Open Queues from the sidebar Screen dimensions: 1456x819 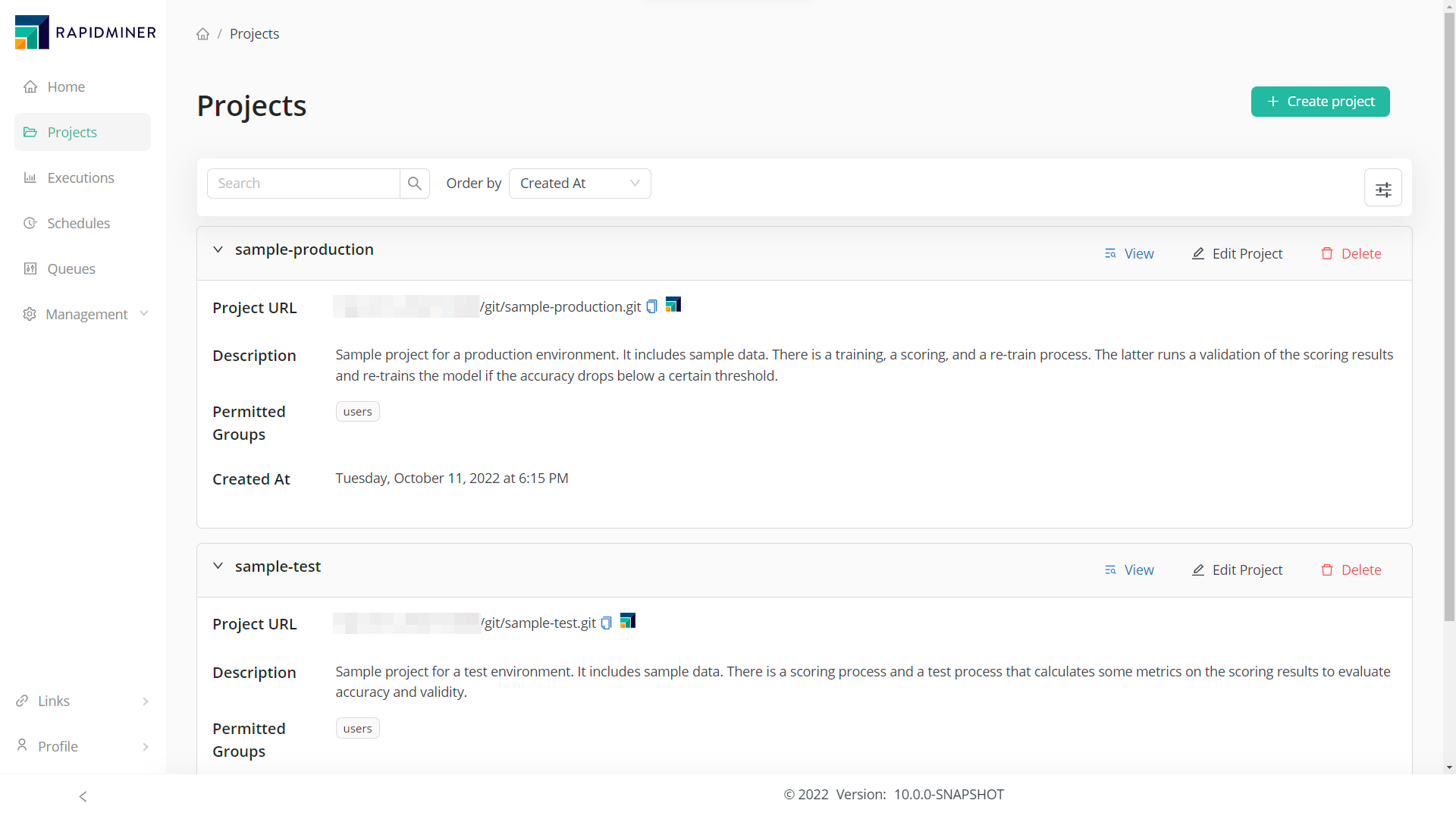pos(71,268)
